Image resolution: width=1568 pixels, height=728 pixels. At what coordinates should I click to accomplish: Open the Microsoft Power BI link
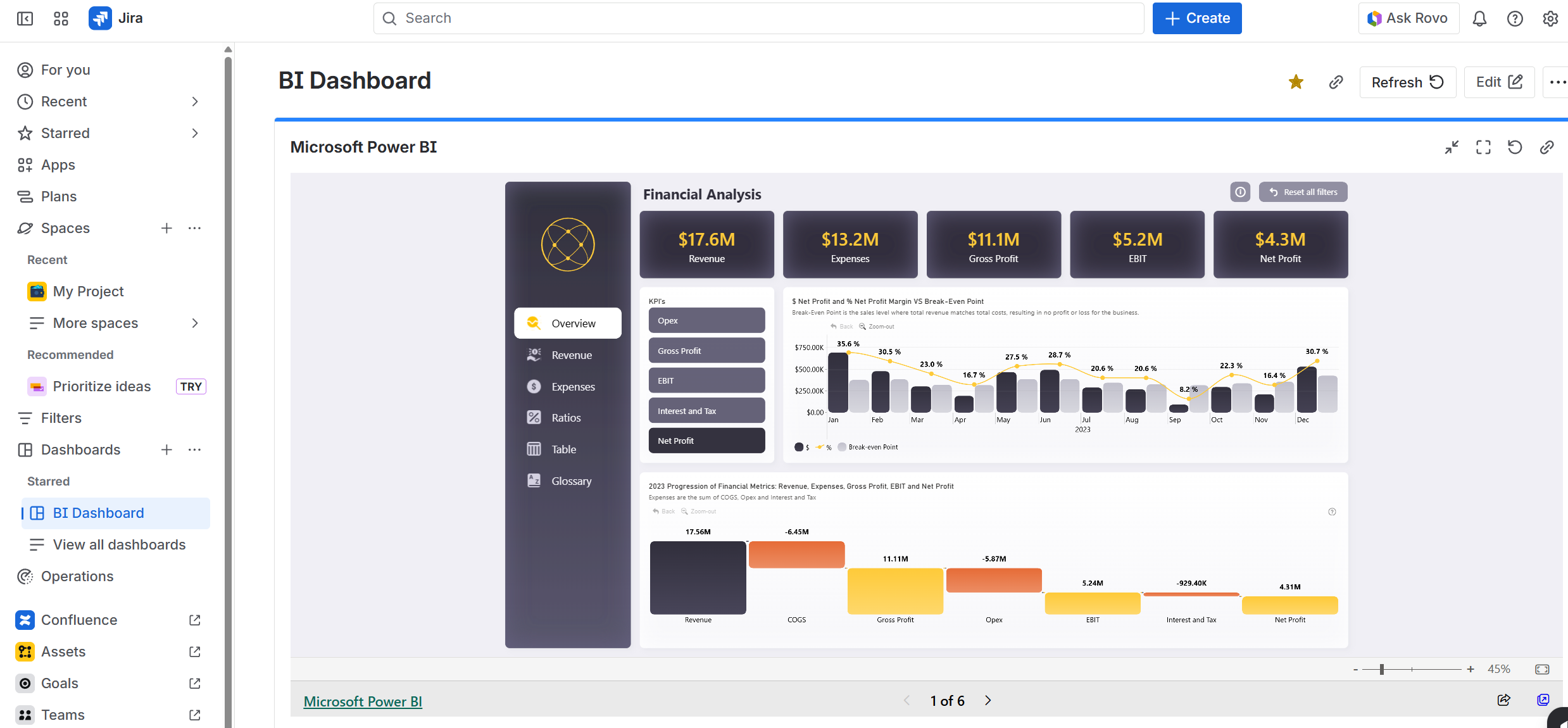(363, 701)
